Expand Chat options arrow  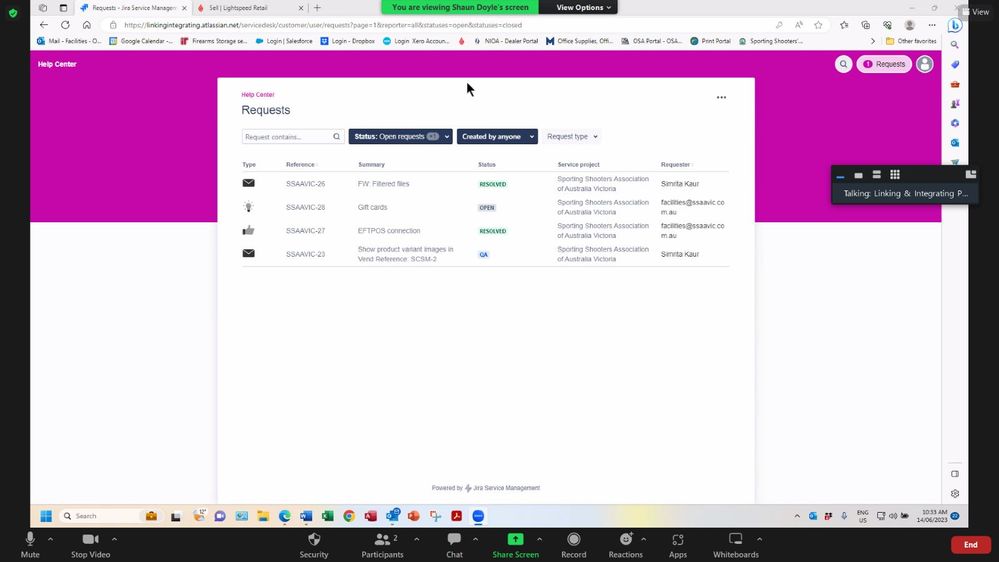[475, 539]
